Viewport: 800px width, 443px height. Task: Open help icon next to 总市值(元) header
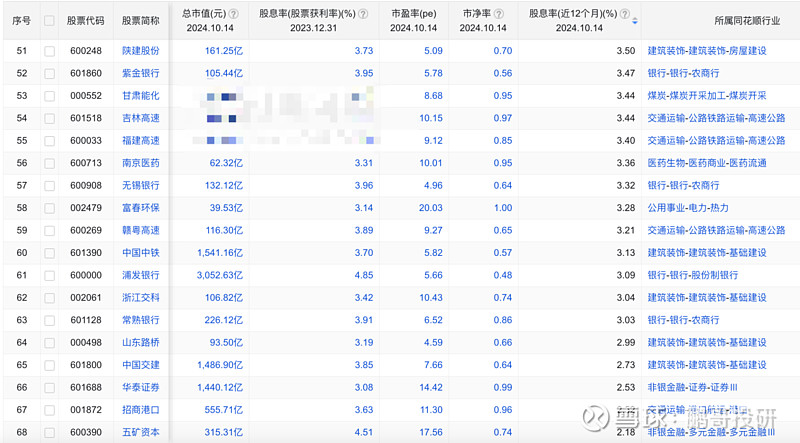click(234, 14)
